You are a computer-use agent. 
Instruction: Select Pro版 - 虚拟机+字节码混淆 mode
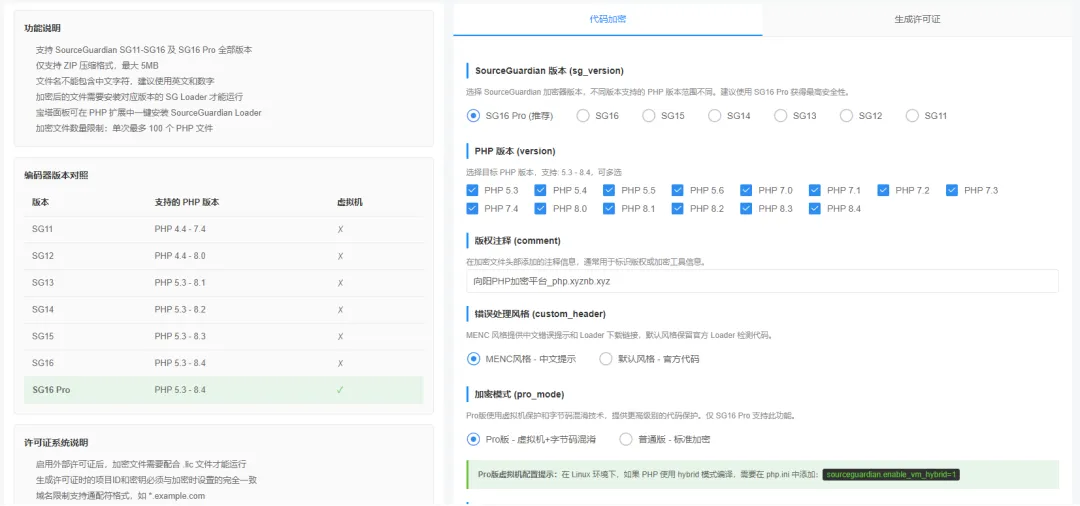pos(473,439)
